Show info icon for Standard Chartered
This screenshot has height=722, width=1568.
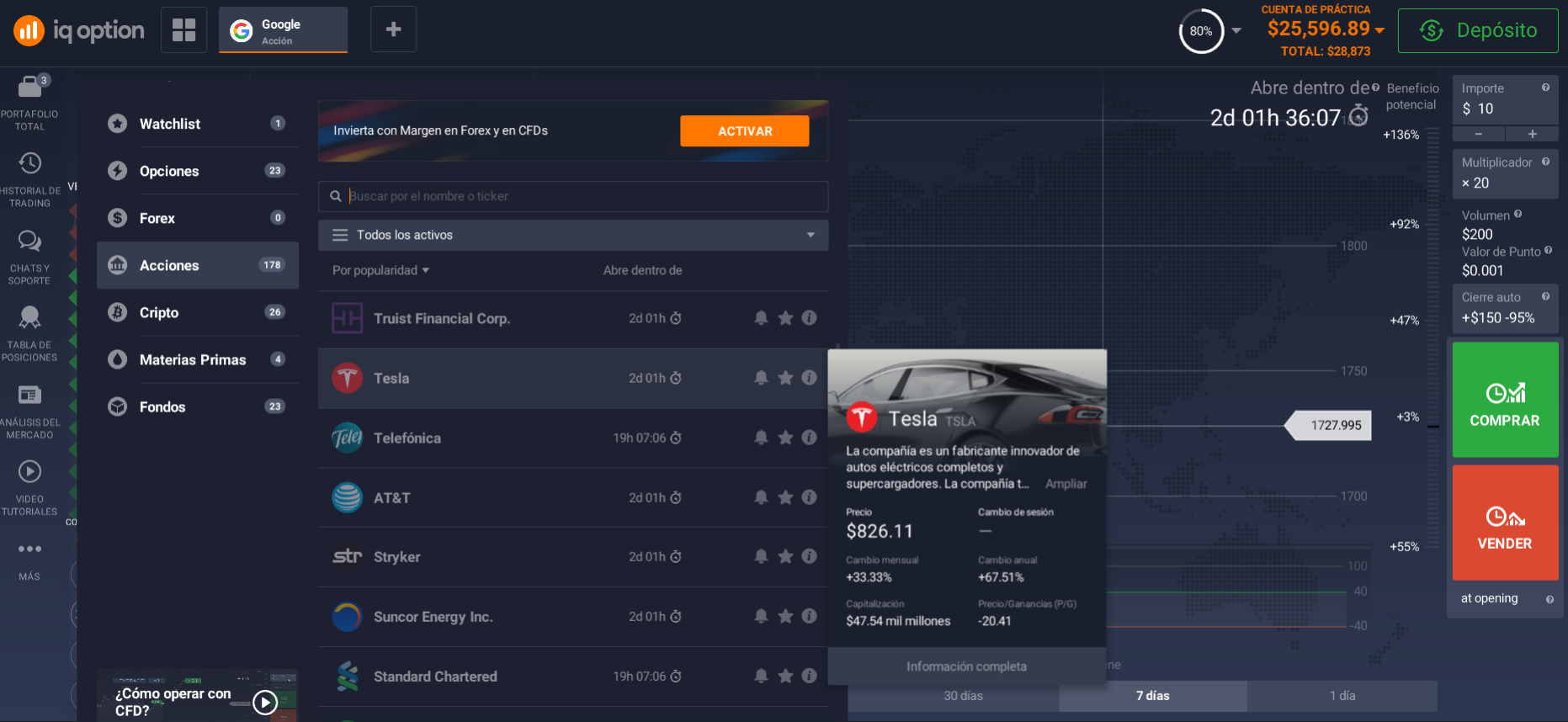coord(809,676)
